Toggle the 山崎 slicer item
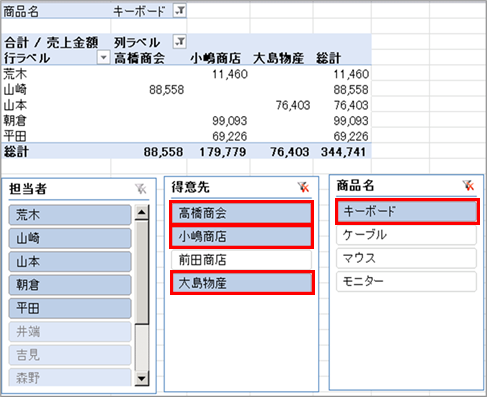 pos(70,238)
